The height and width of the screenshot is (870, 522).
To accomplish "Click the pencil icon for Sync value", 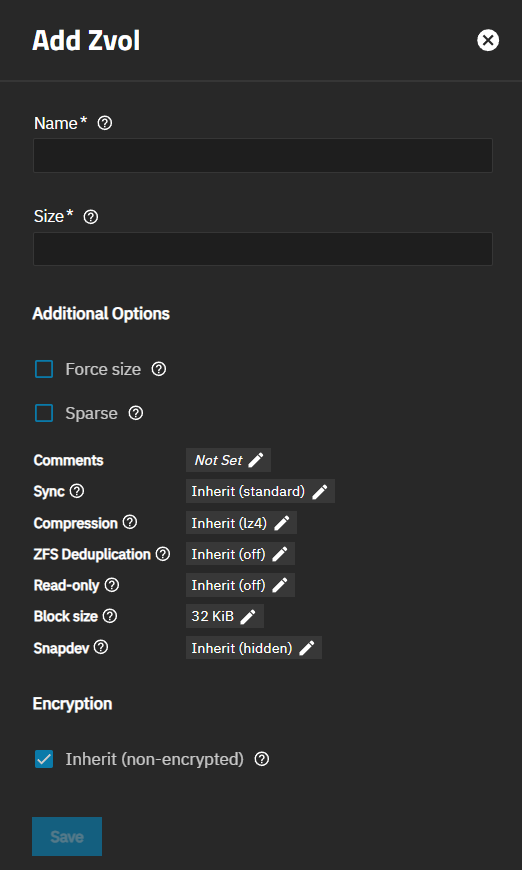I will point(320,492).
